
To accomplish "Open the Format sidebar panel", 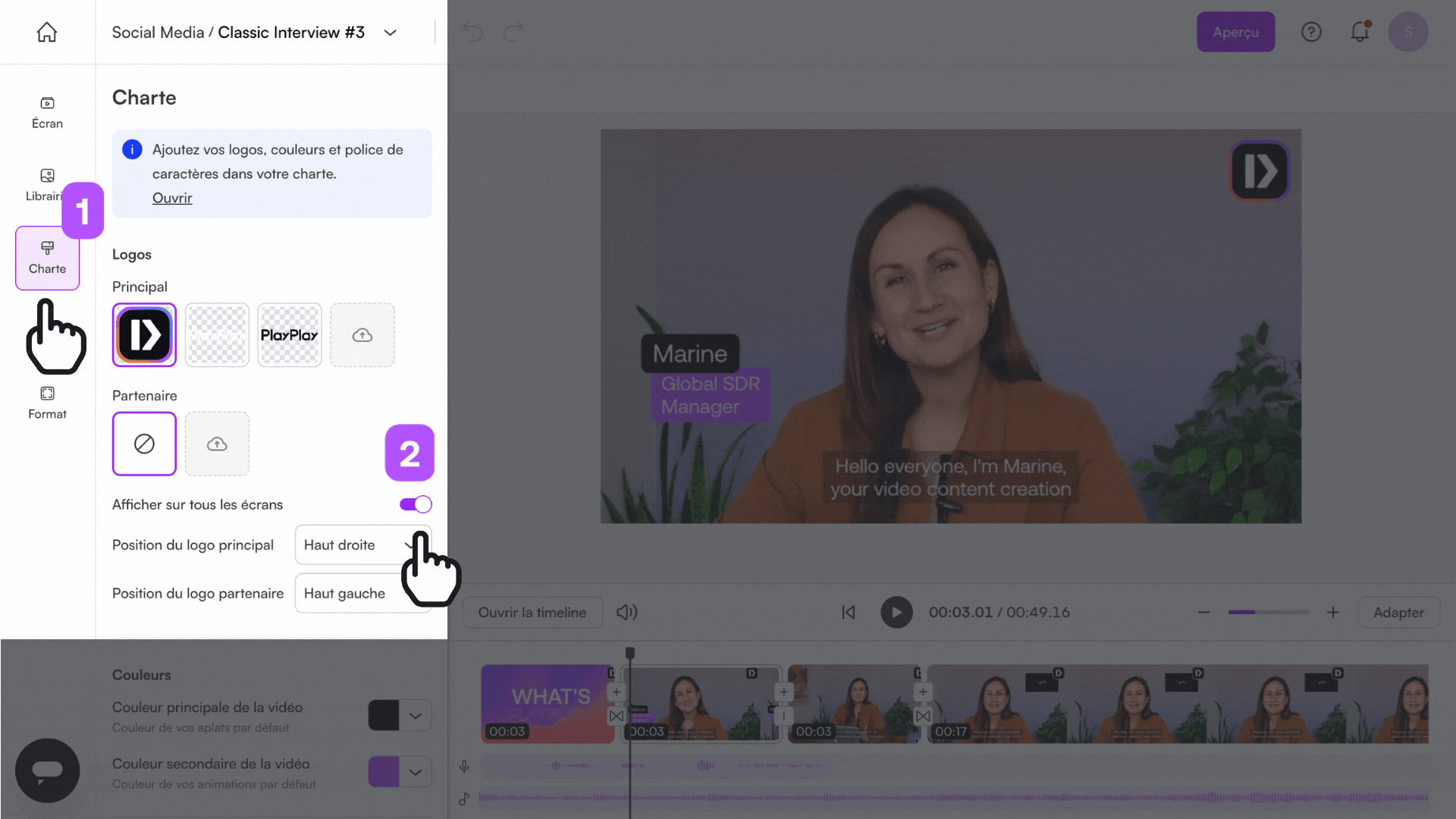I will click(47, 403).
